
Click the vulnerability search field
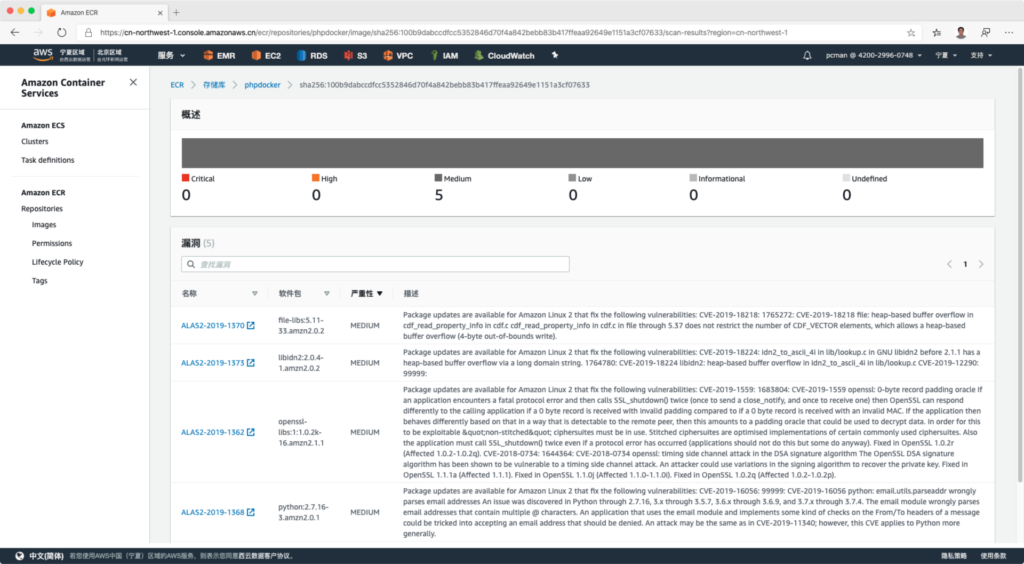pos(375,264)
